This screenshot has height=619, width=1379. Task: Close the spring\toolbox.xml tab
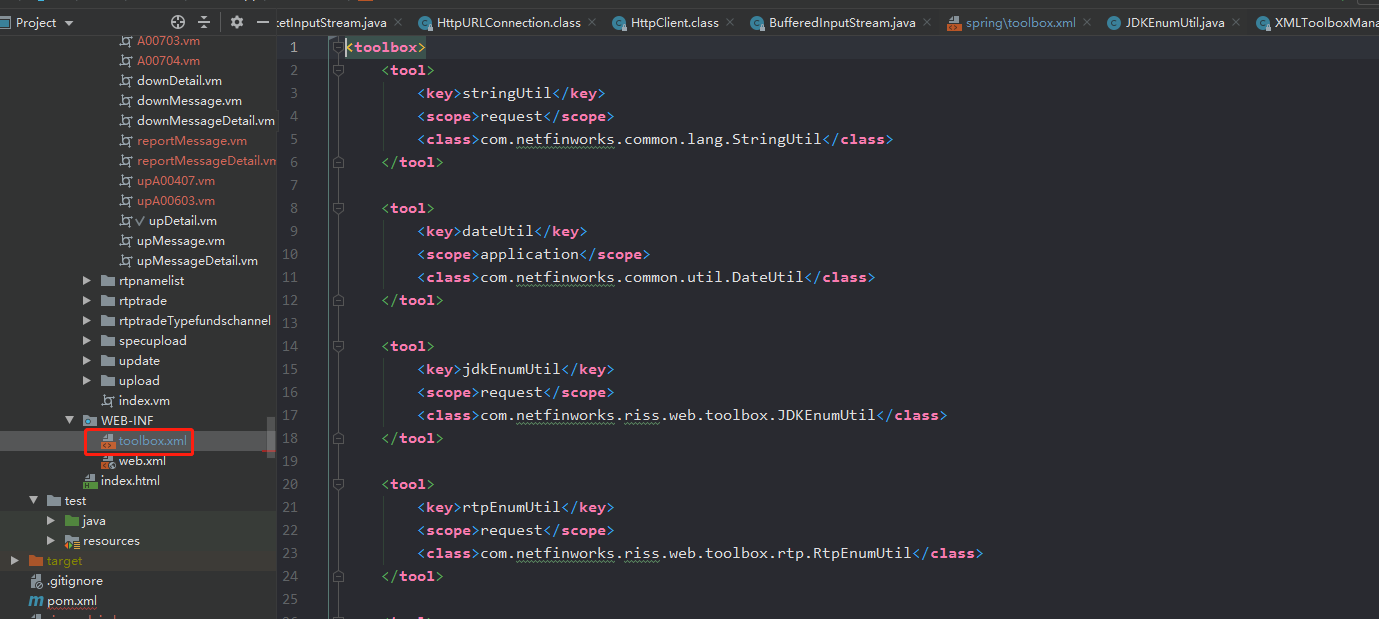click(1087, 23)
